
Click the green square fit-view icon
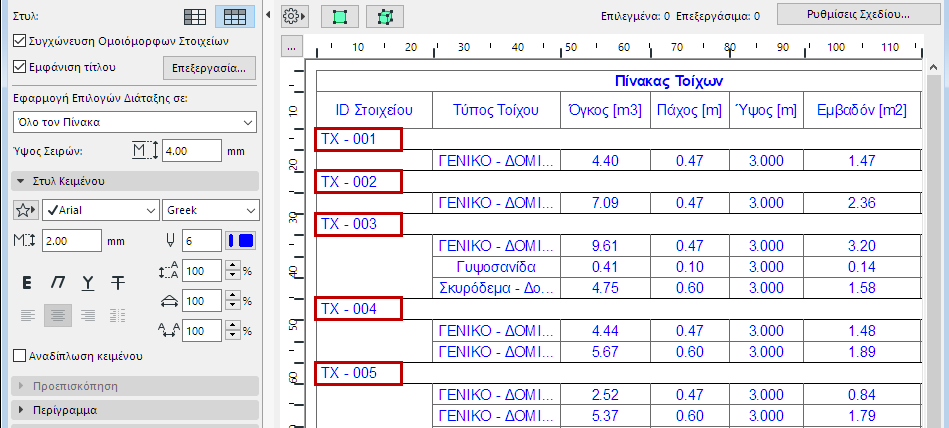(340, 17)
